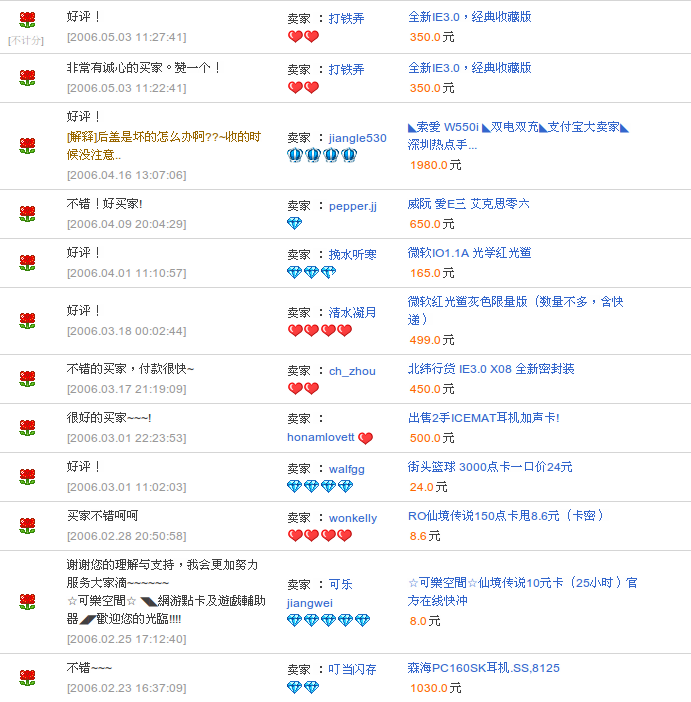View the RO仙境传说150点卡 item listing
Screen dimensions: 691x702
506,516
